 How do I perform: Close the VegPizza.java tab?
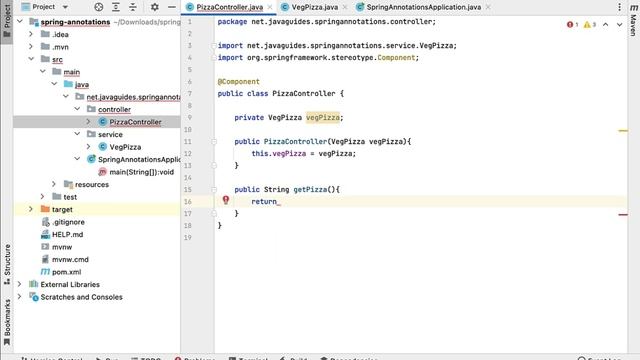(x=345, y=7)
